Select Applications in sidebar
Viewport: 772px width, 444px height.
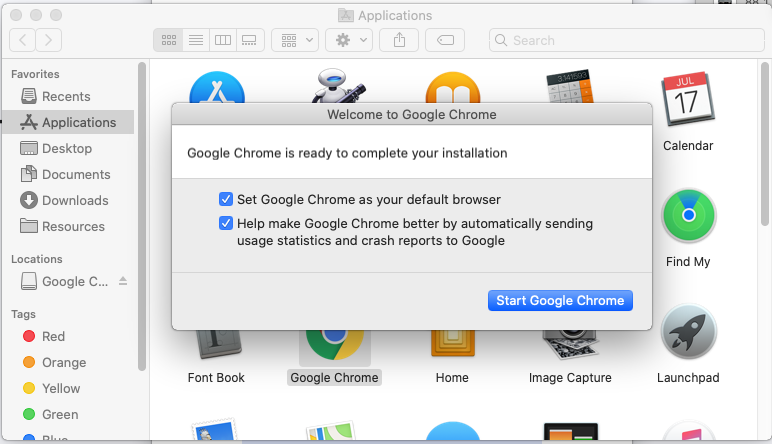point(68,122)
